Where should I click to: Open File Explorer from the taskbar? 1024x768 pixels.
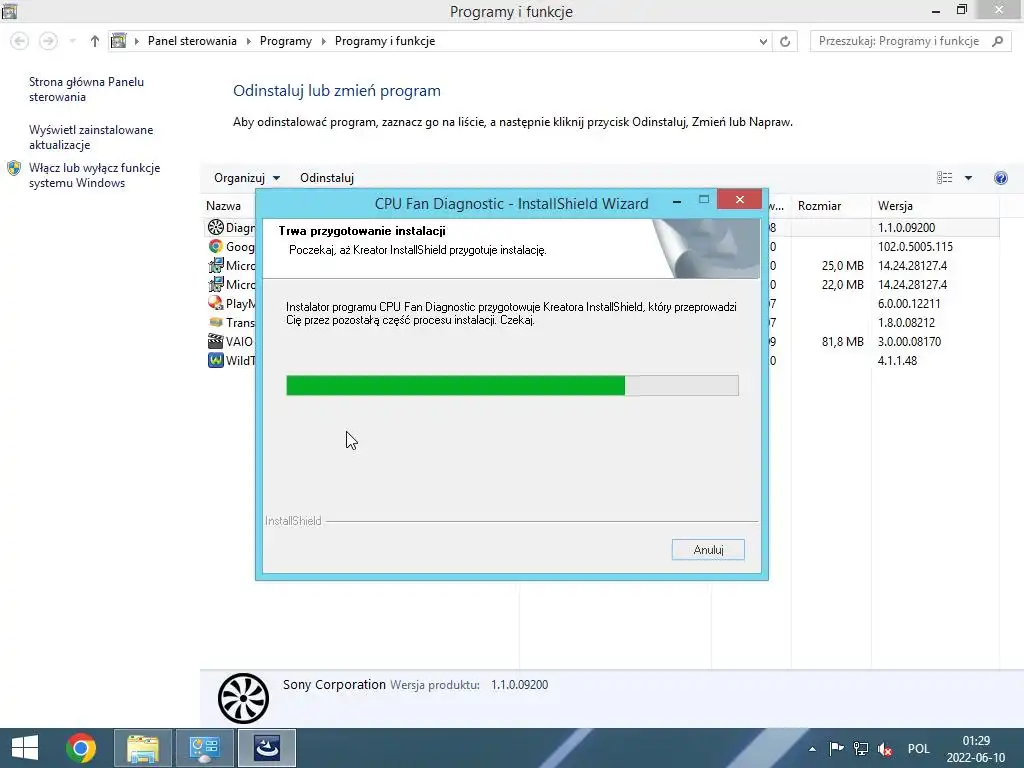click(x=143, y=748)
